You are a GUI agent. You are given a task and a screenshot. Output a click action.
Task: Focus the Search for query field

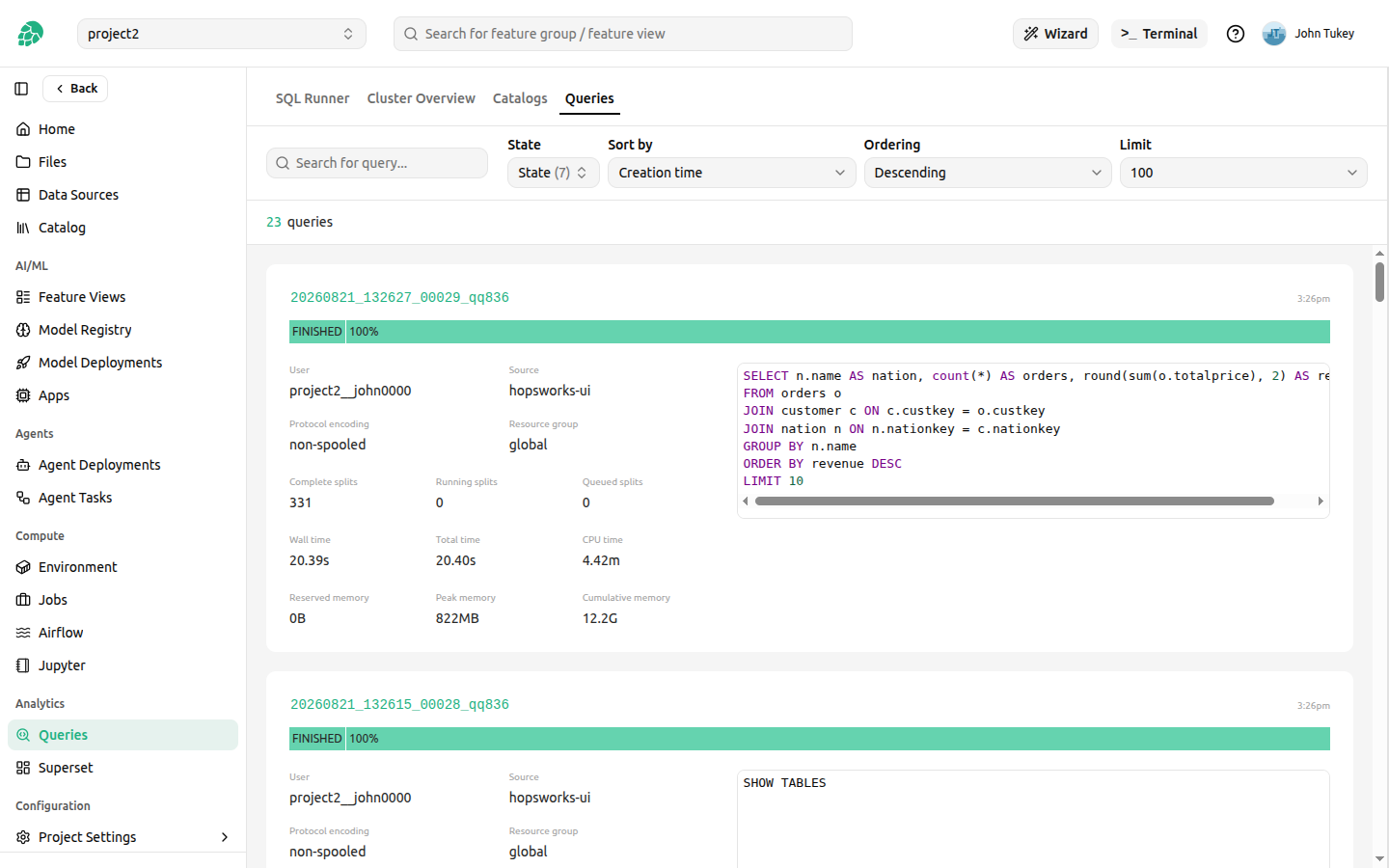coord(377,163)
